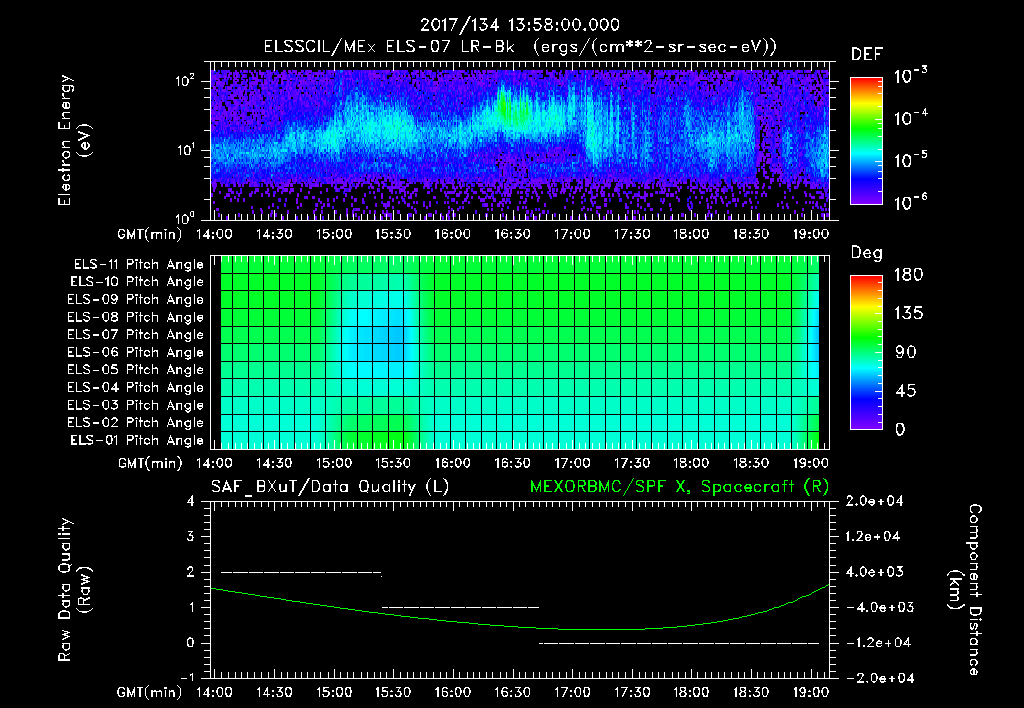Click the ELS-08 Pitch Angle row label
Viewport: 1024px width, 708px height.
(136, 317)
